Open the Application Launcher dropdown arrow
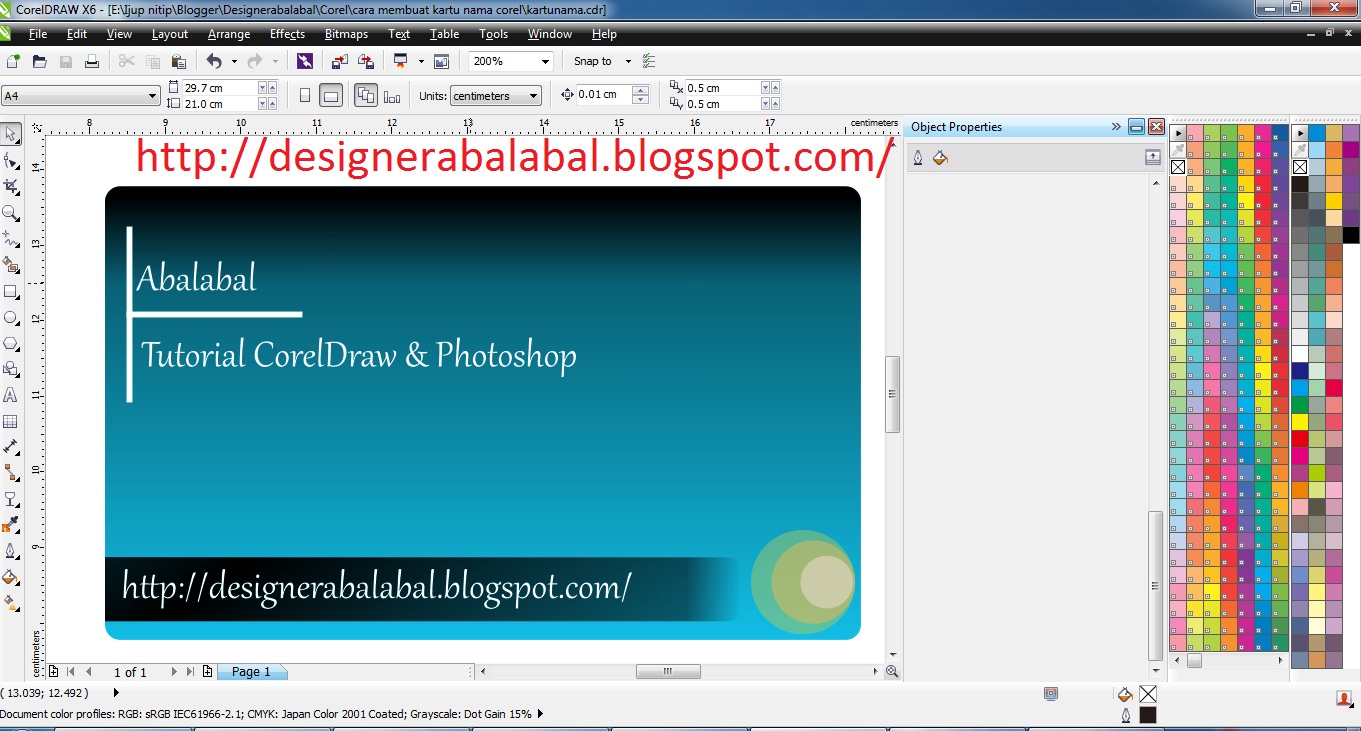1361x731 pixels. click(421, 61)
